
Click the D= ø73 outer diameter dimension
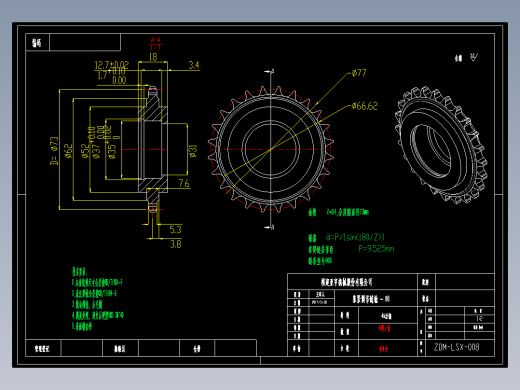click(54, 151)
